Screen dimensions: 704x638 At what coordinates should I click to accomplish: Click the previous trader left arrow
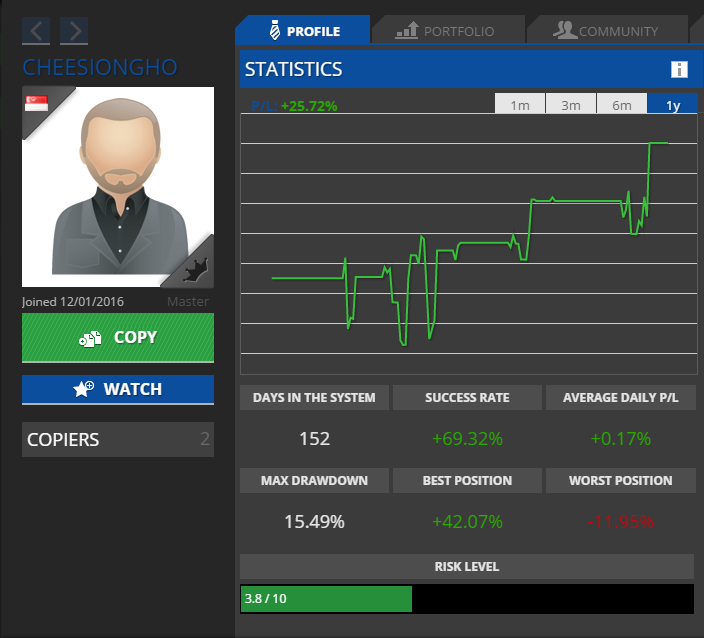[x=36, y=31]
